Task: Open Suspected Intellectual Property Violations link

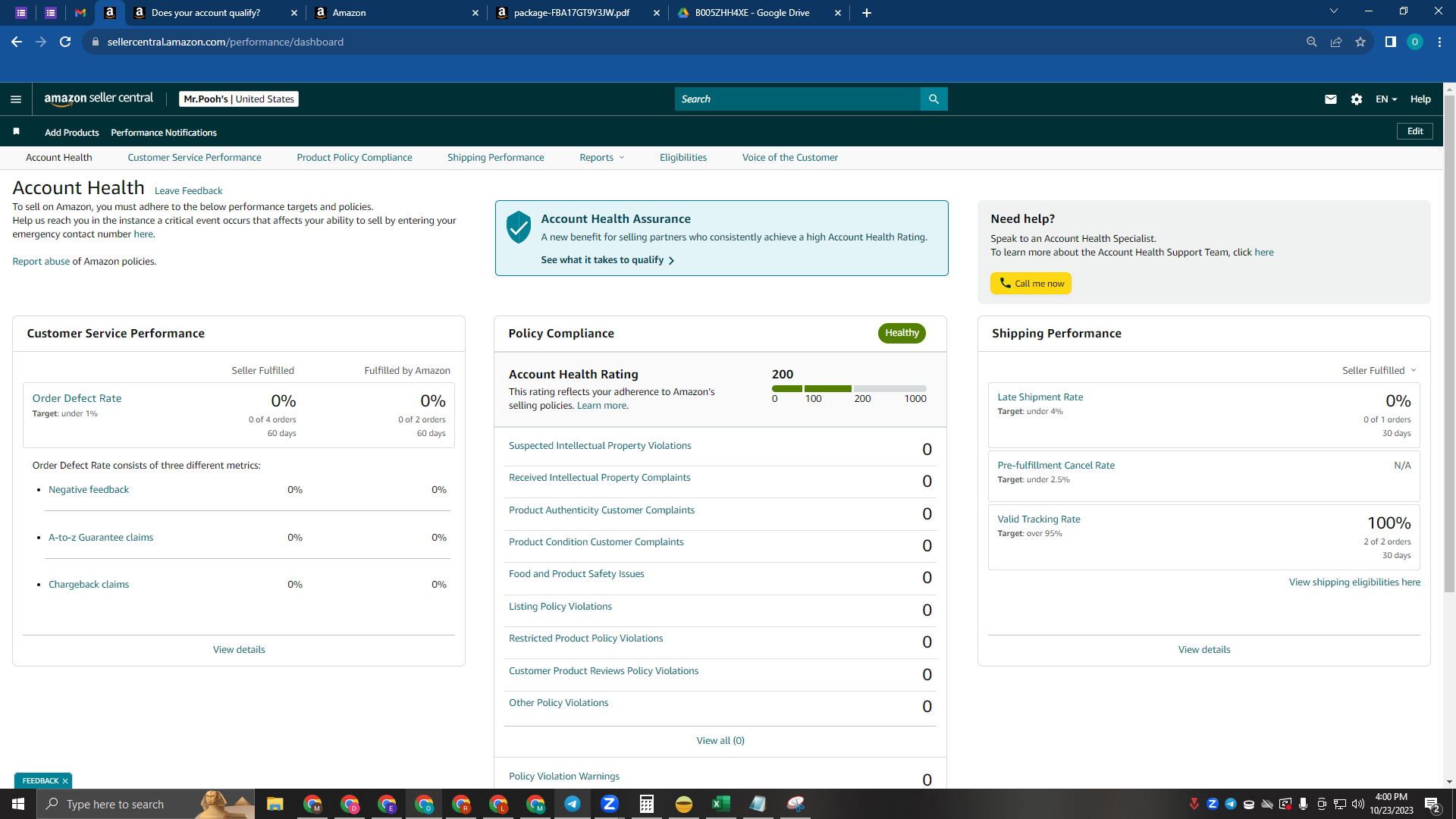Action: 600,446
